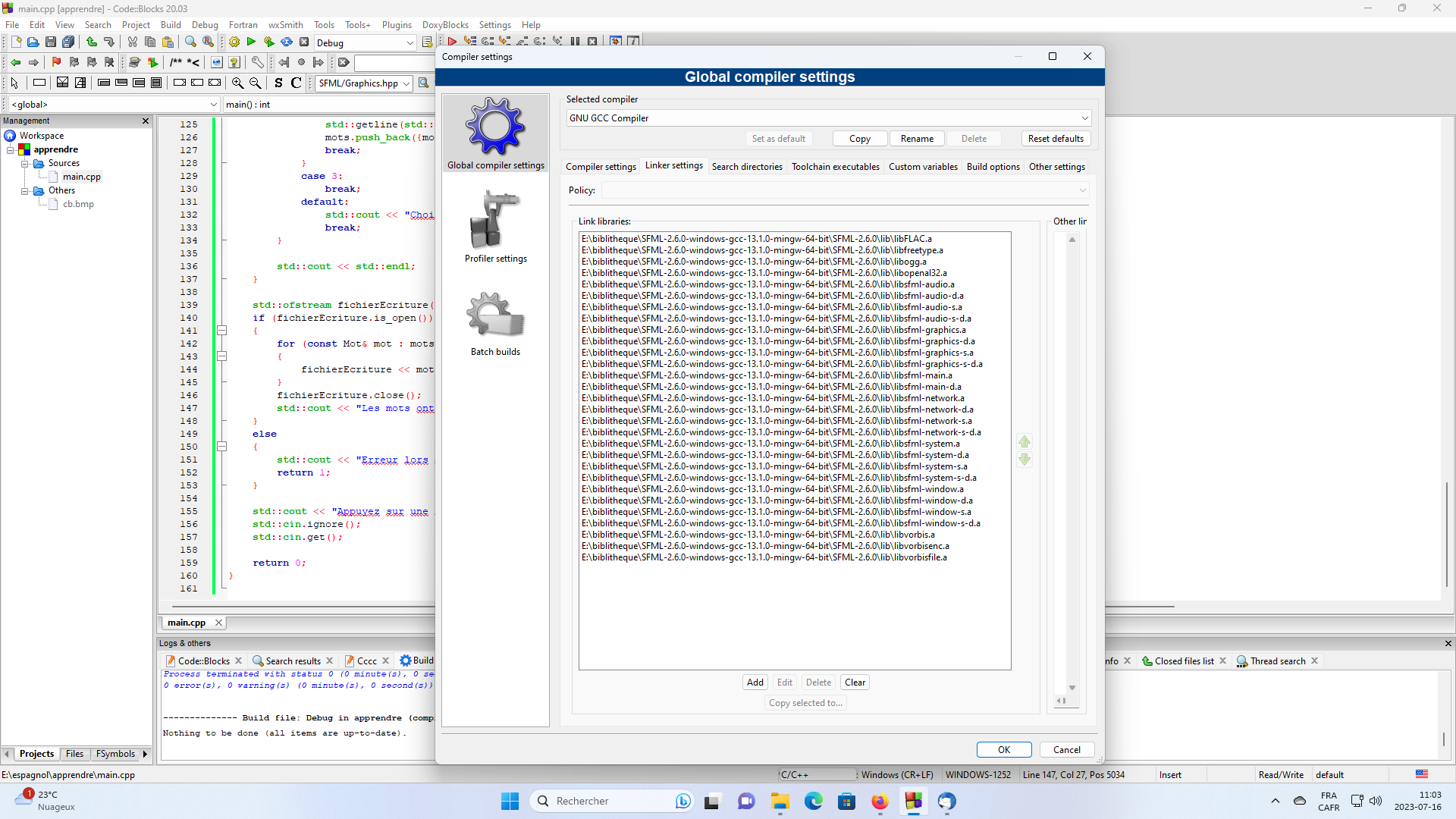Click the Find magnifier icon
Image resolution: width=1456 pixels, height=819 pixels.
[x=190, y=42]
